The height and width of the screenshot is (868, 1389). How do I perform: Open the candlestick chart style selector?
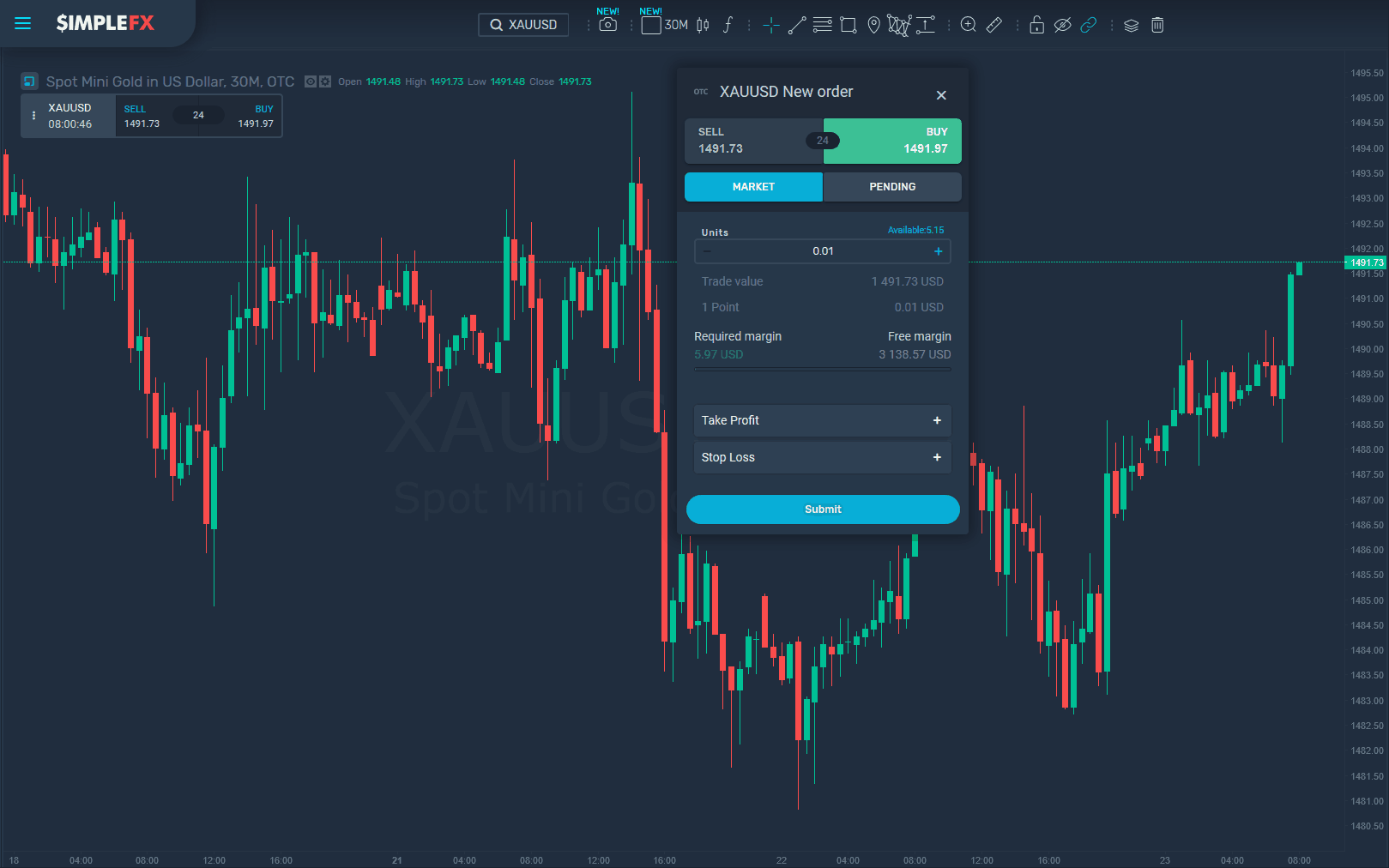click(703, 25)
